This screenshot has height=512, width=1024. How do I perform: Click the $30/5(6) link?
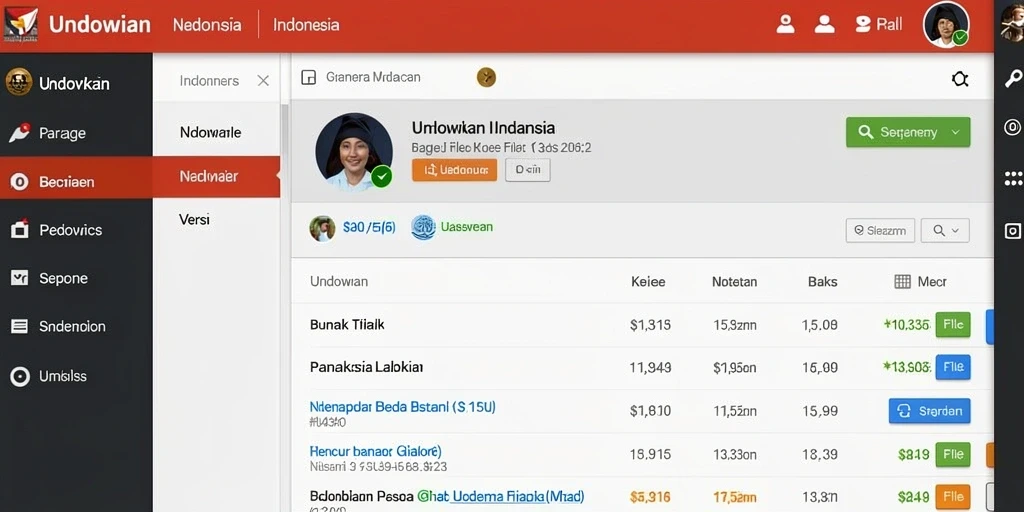pyautogui.click(x=369, y=227)
